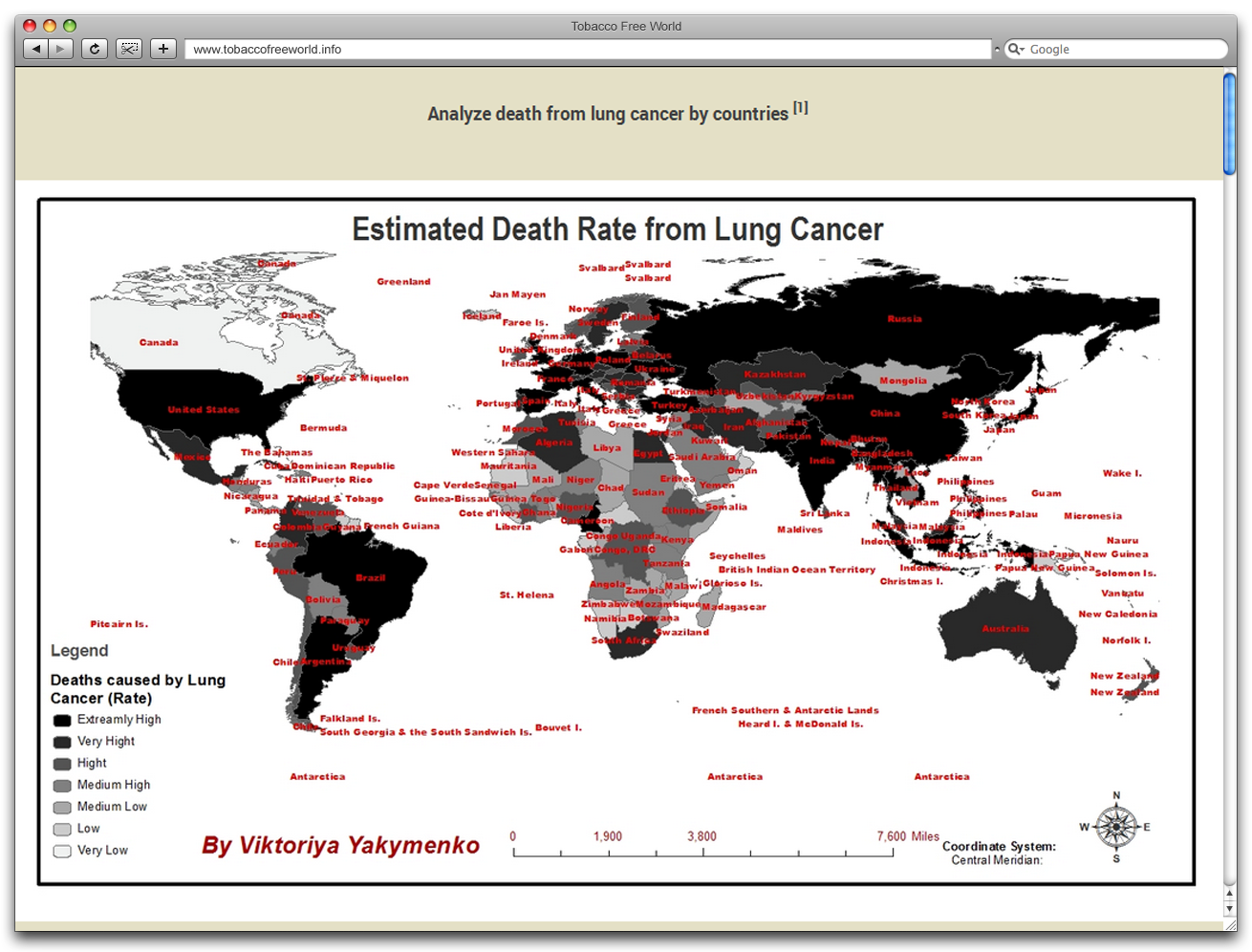
Task: Click the scrollbar down arrow
Action: 1230,909
